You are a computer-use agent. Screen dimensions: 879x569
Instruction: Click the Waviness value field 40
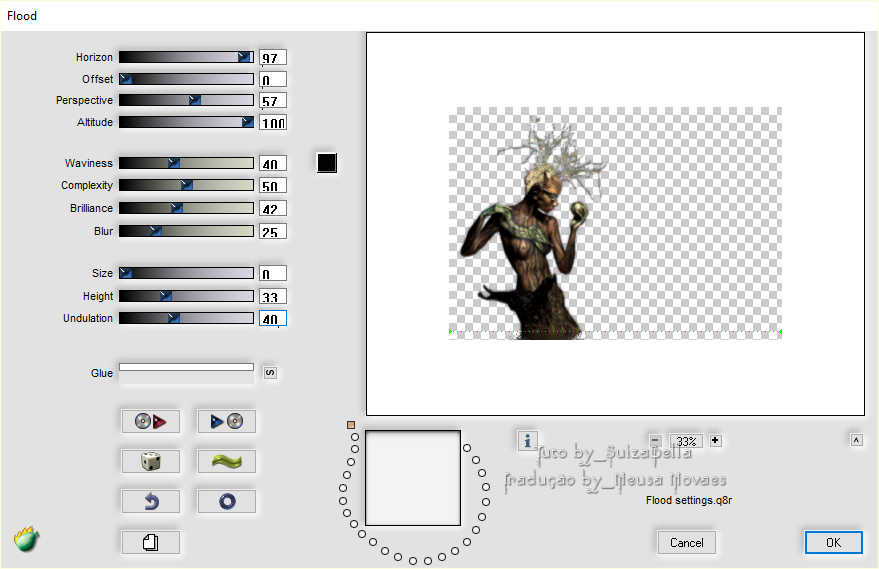273,163
